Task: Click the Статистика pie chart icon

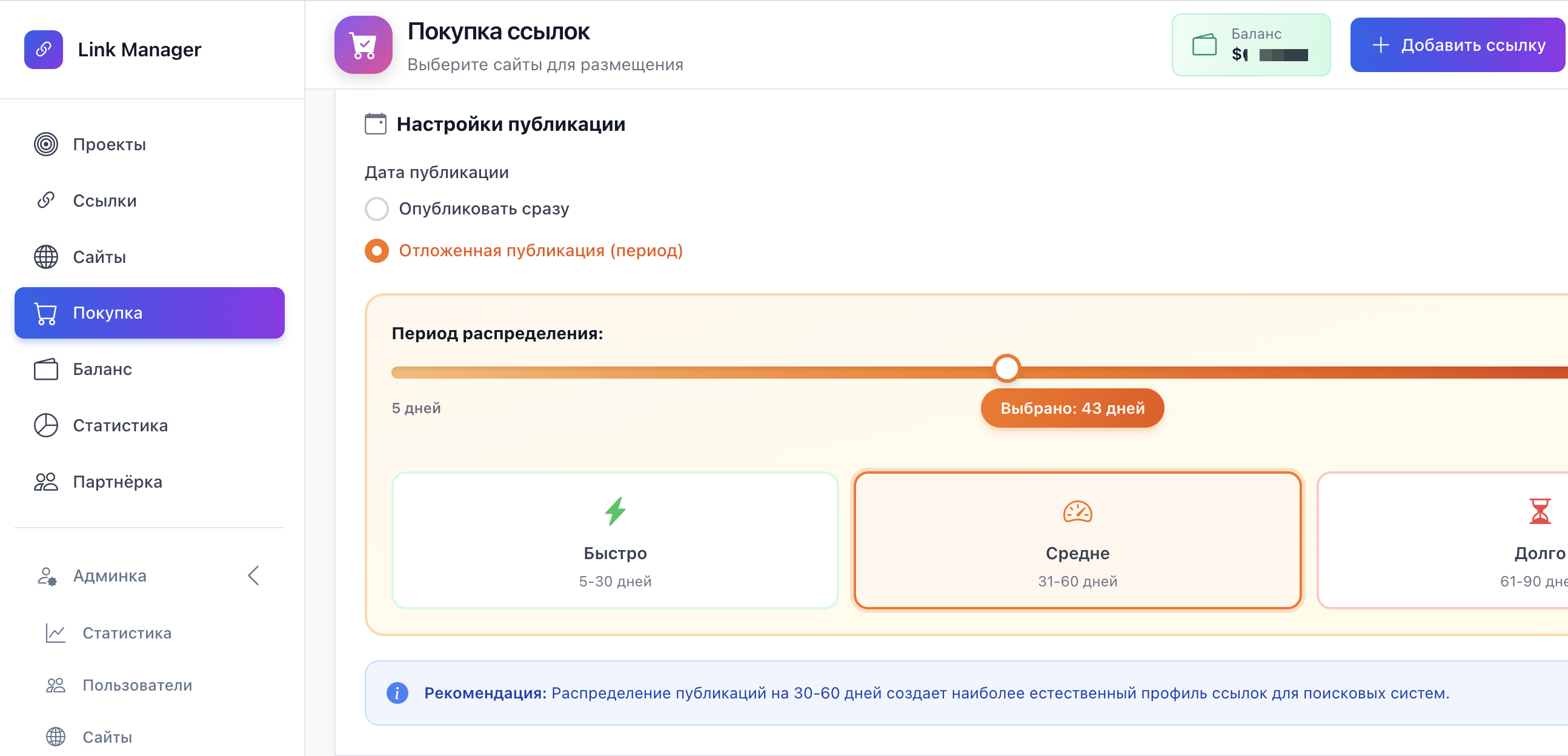Action: [45, 425]
